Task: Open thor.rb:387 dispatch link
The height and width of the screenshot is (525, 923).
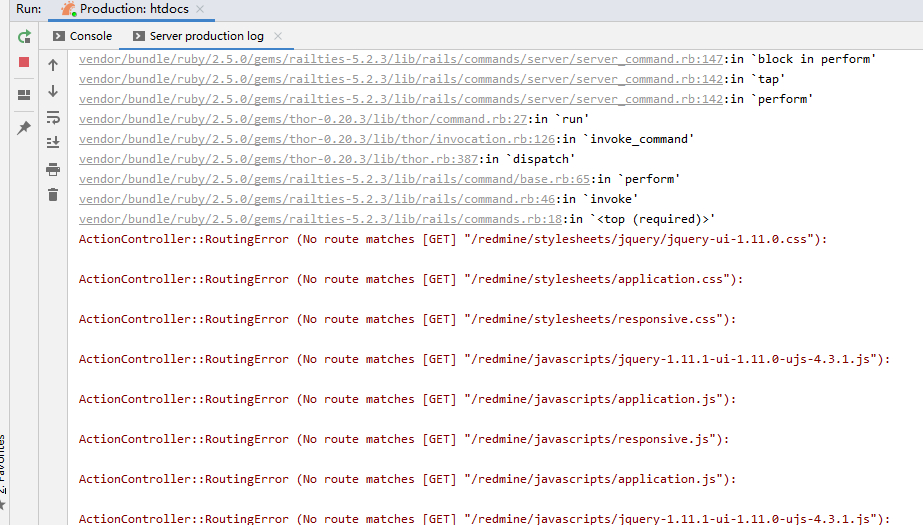Action: pos(278,159)
